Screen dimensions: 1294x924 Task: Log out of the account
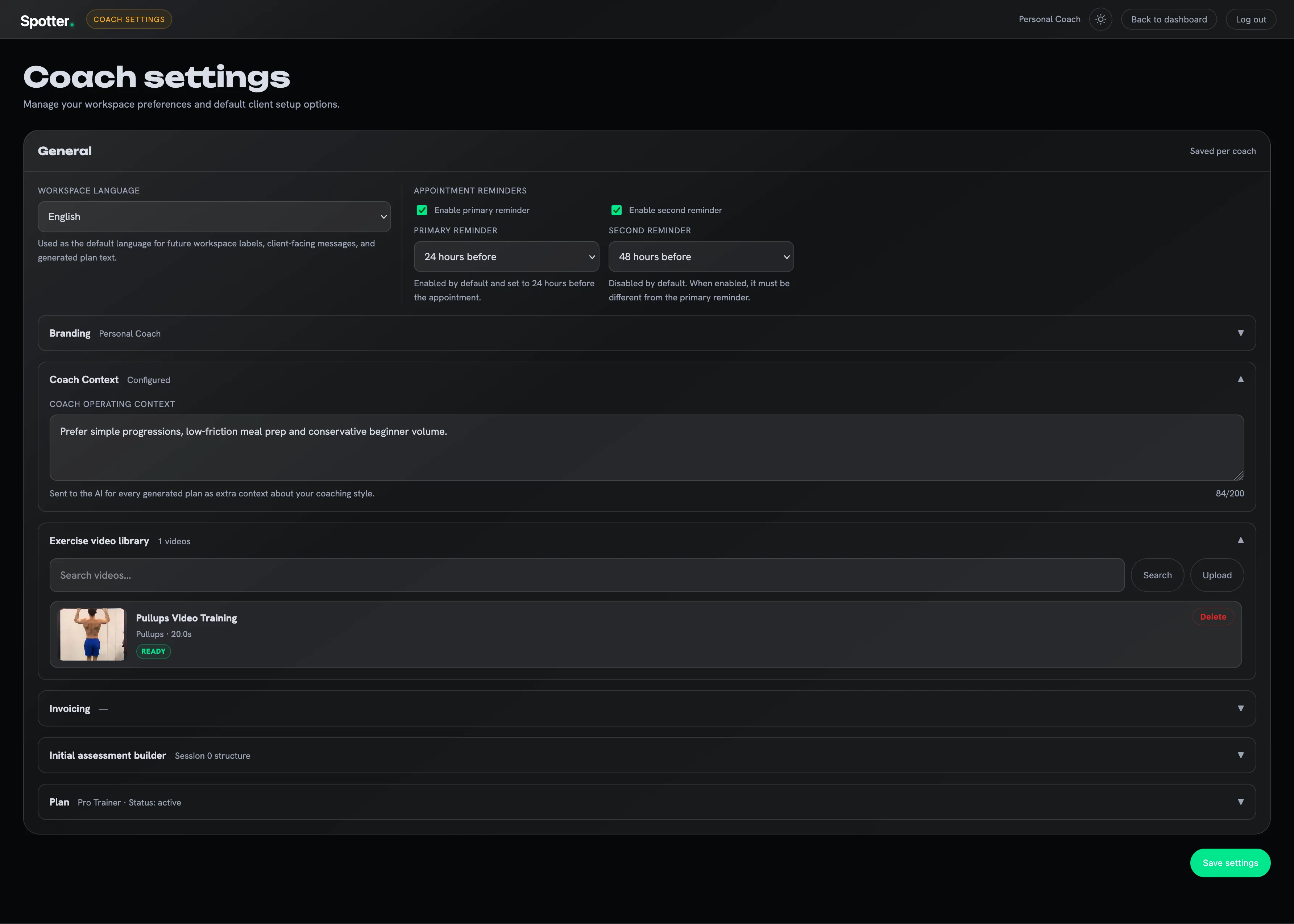1251,19
